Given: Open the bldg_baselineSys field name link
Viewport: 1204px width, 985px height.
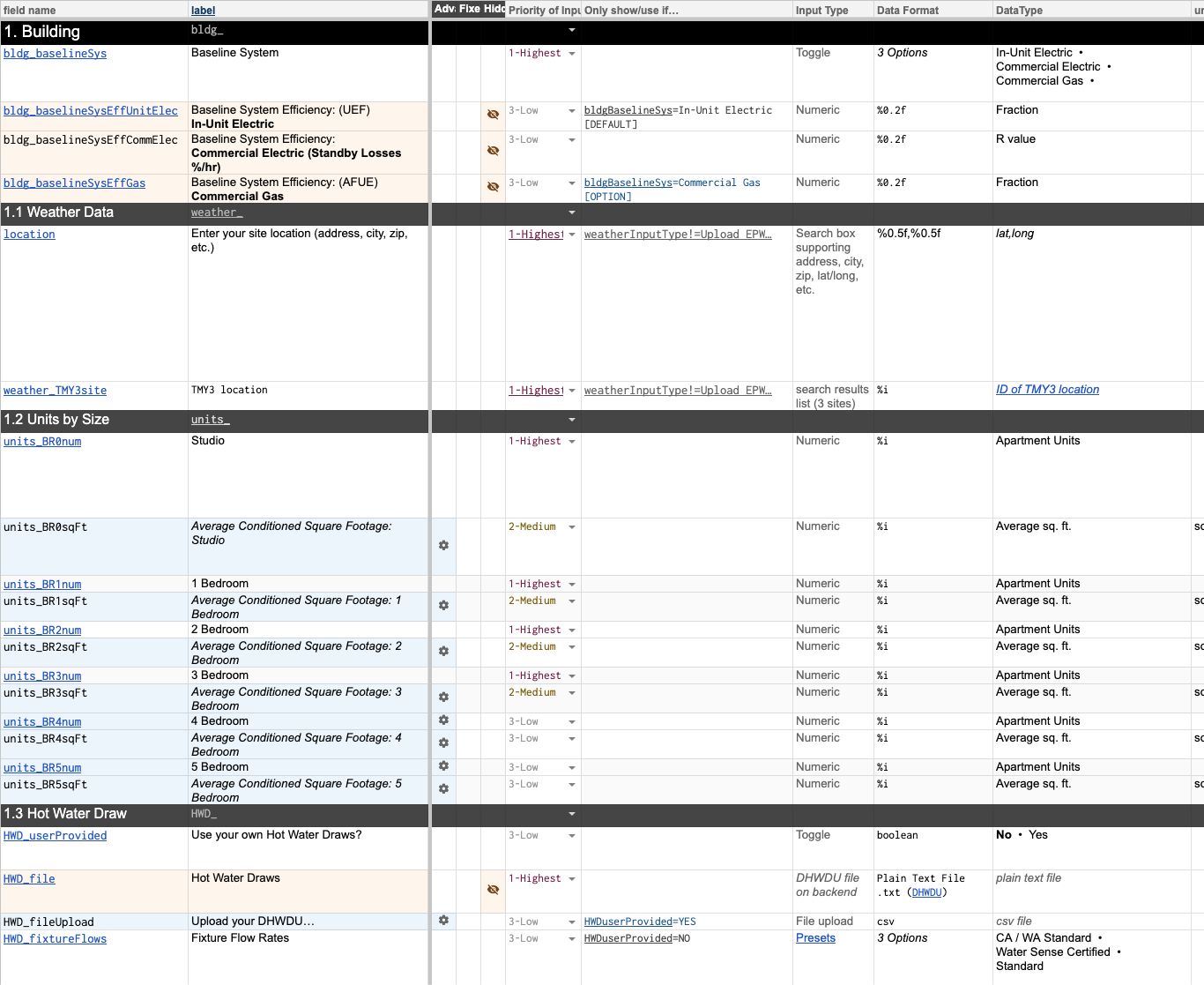Looking at the screenshot, I should [x=55, y=53].
